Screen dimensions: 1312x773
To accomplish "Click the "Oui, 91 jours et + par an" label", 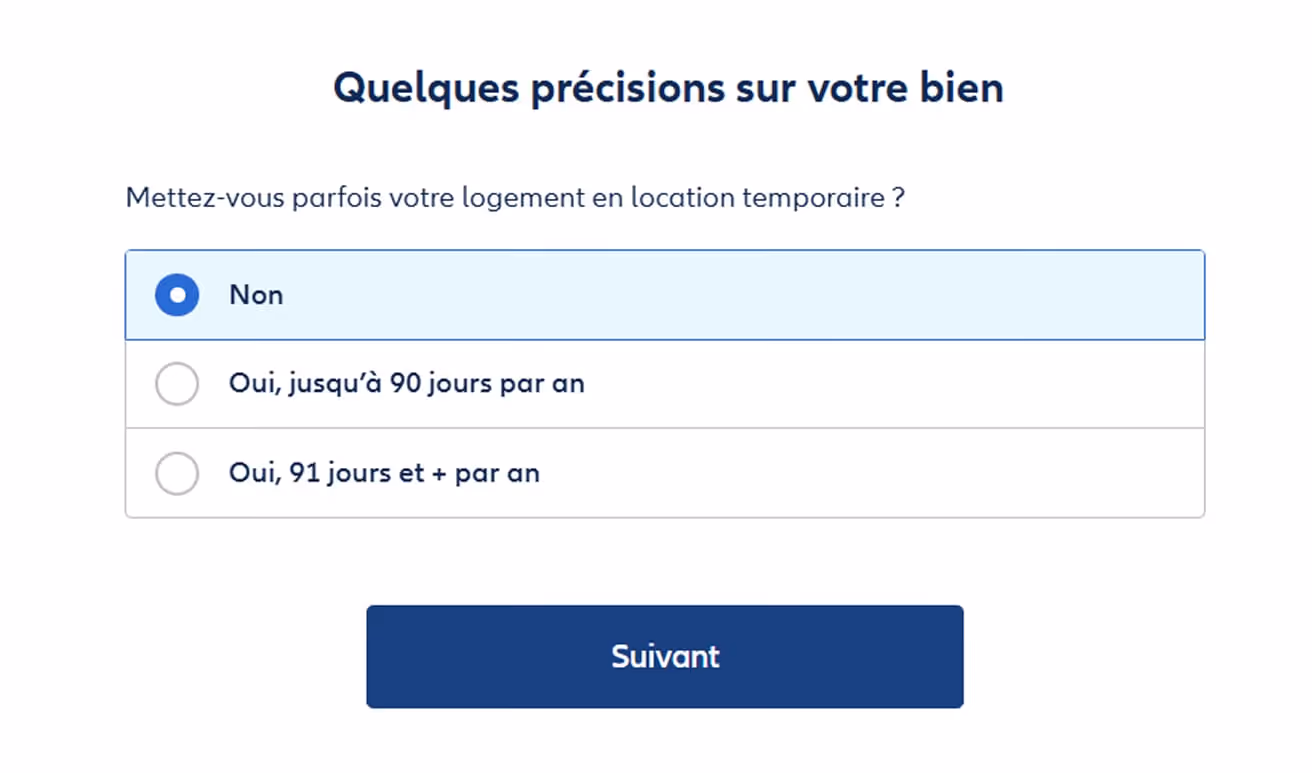I will 384,474.
